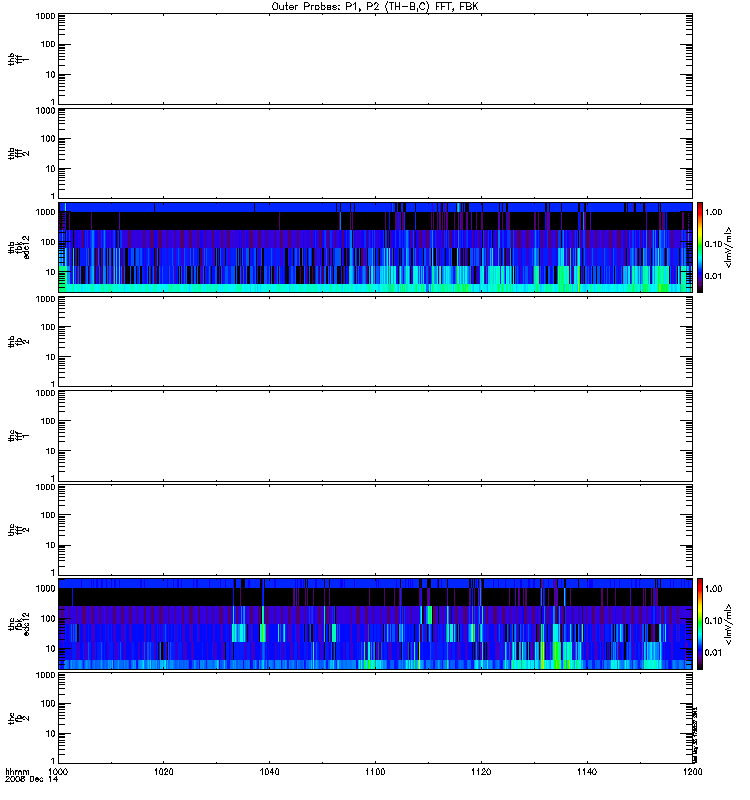The height and width of the screenshot is (800, 750).
Task: Click the 0.10 label on the thc color bar
Action: [714, 620]
